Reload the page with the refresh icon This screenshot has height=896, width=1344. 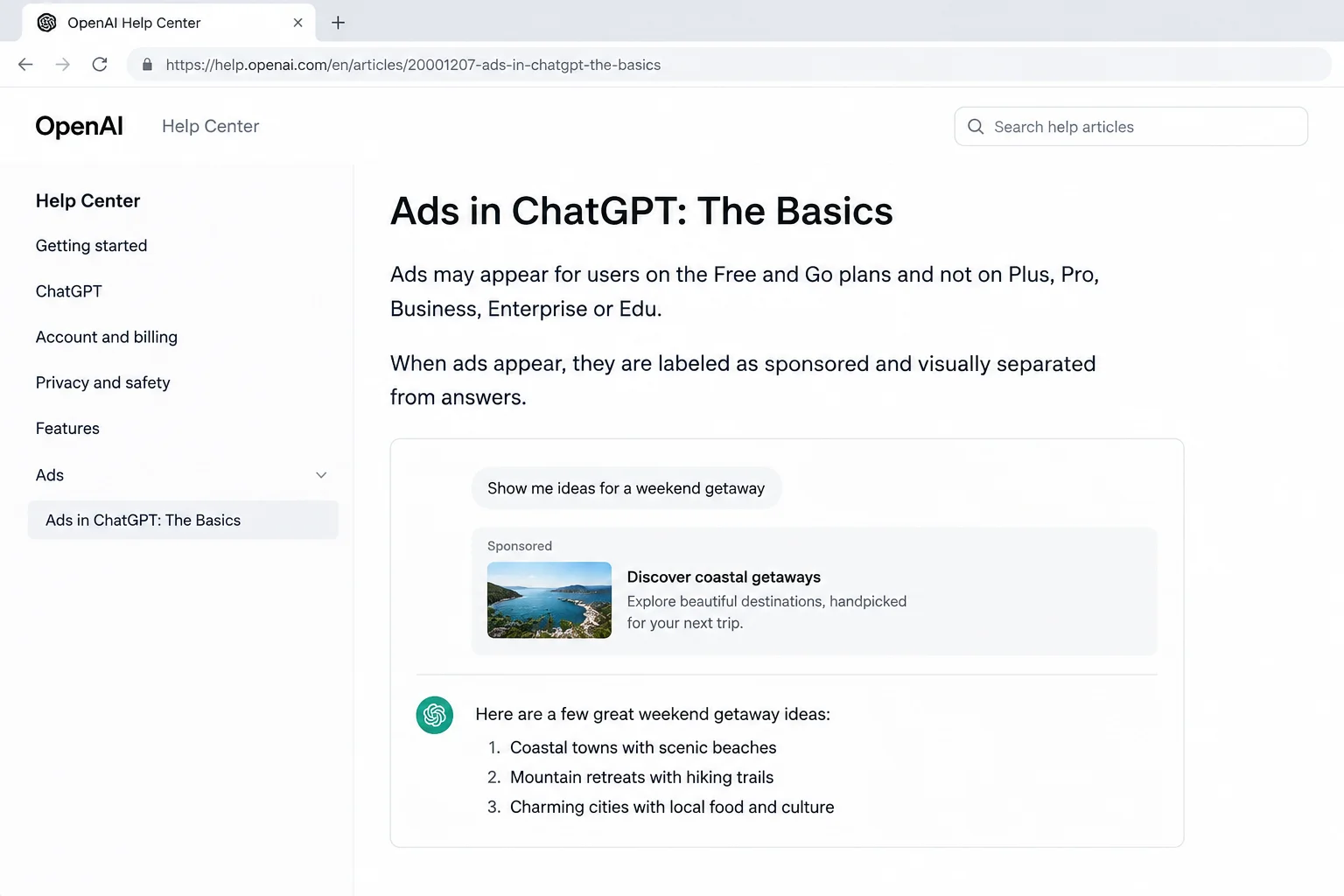coord(100,64)
